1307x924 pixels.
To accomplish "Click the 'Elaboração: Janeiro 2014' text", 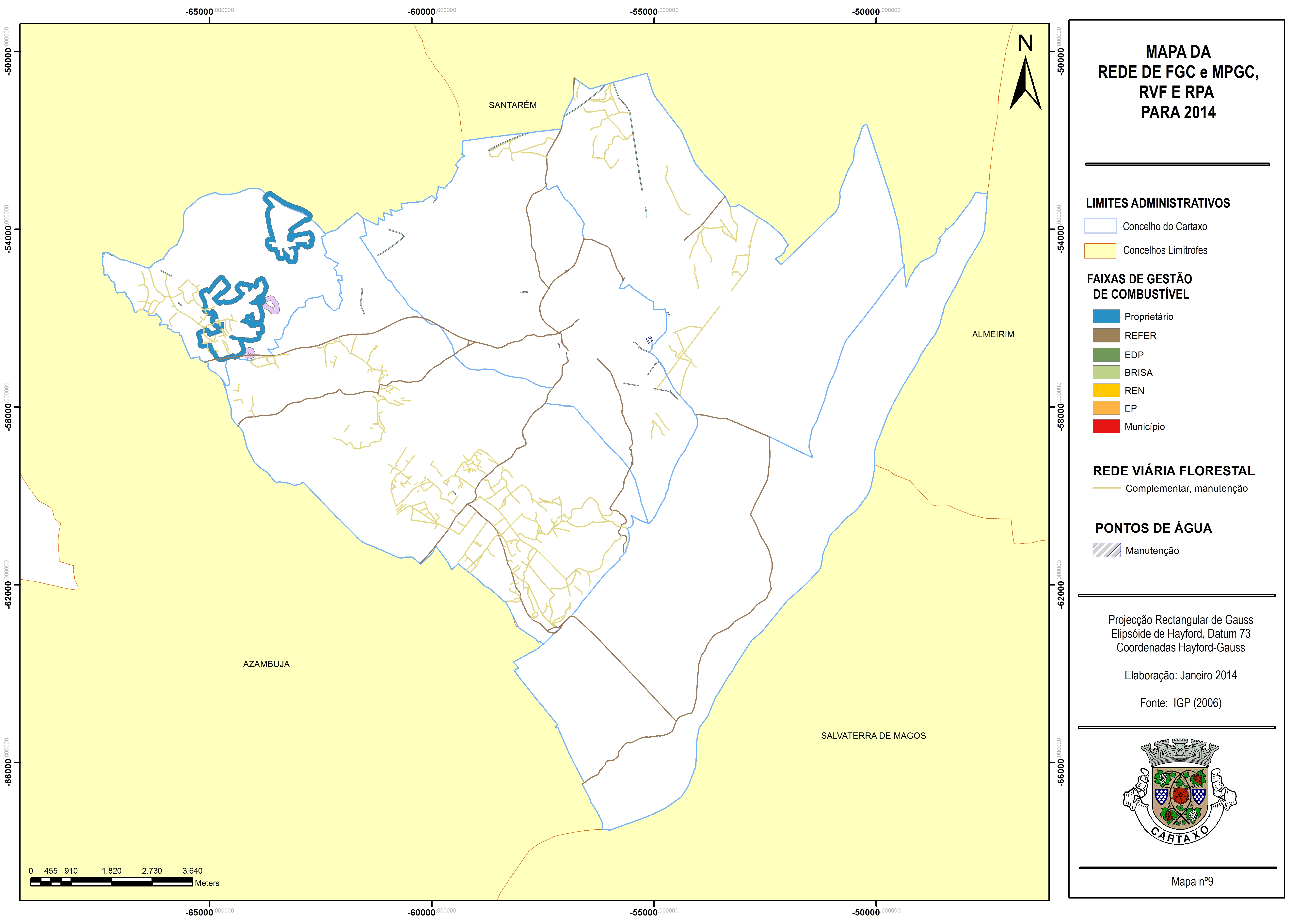I will (1181, 675).
